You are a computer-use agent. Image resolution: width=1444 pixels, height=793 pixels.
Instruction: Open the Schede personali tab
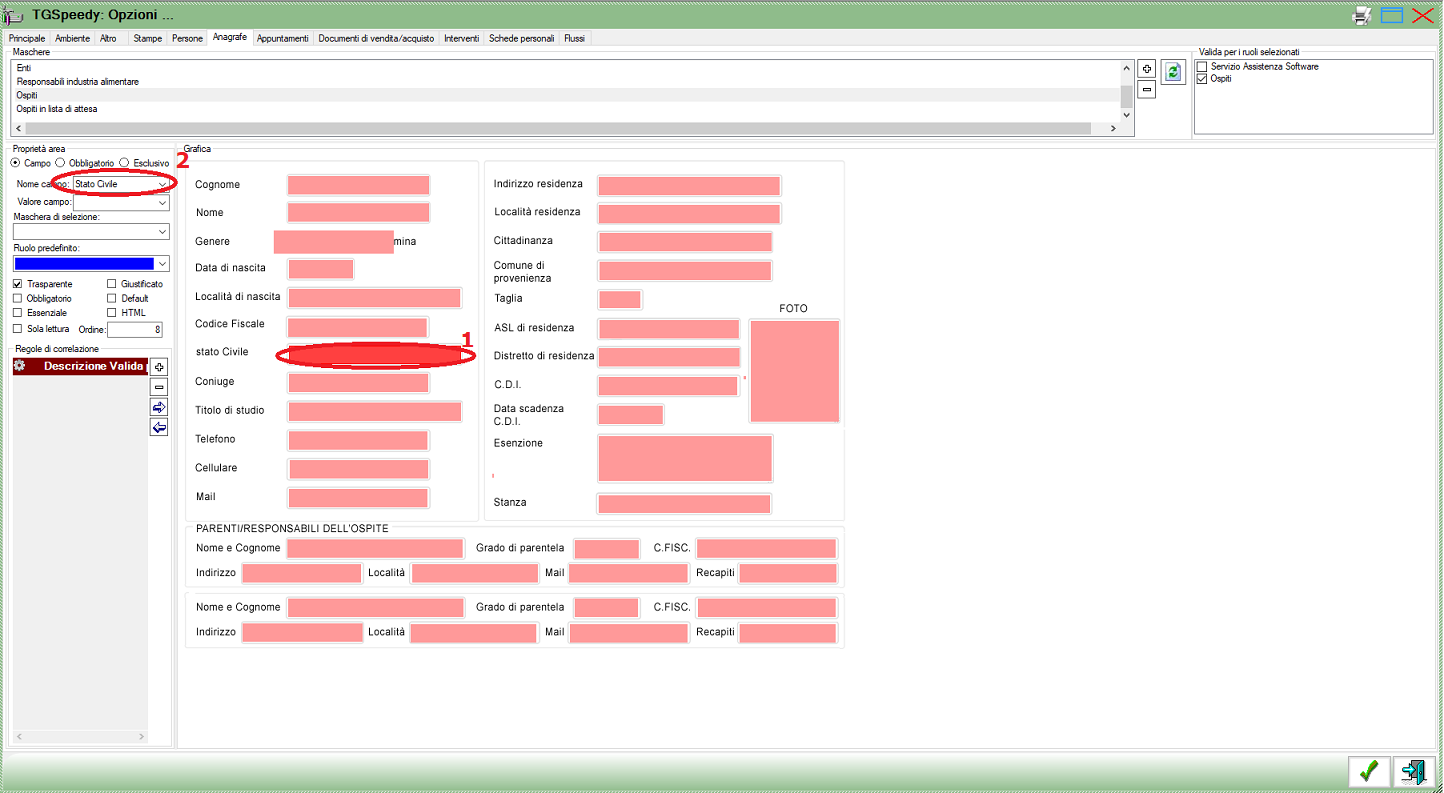point(521,38)
